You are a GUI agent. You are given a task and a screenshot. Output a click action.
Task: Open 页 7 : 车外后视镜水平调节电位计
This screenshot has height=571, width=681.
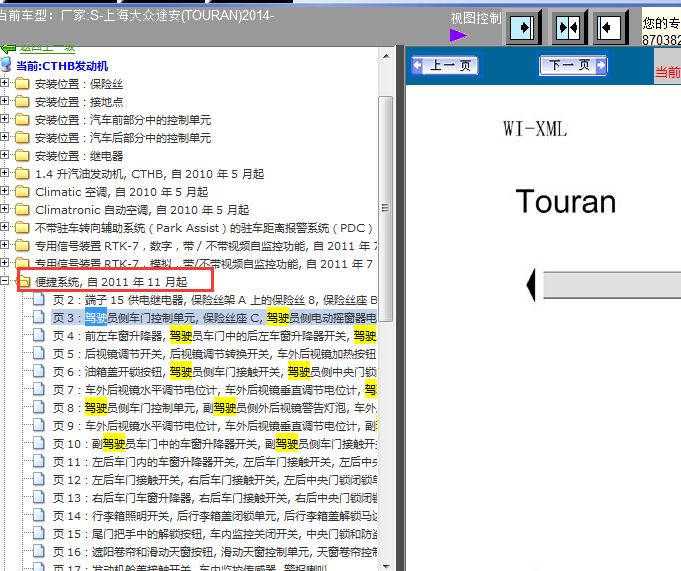pos(215,390)
